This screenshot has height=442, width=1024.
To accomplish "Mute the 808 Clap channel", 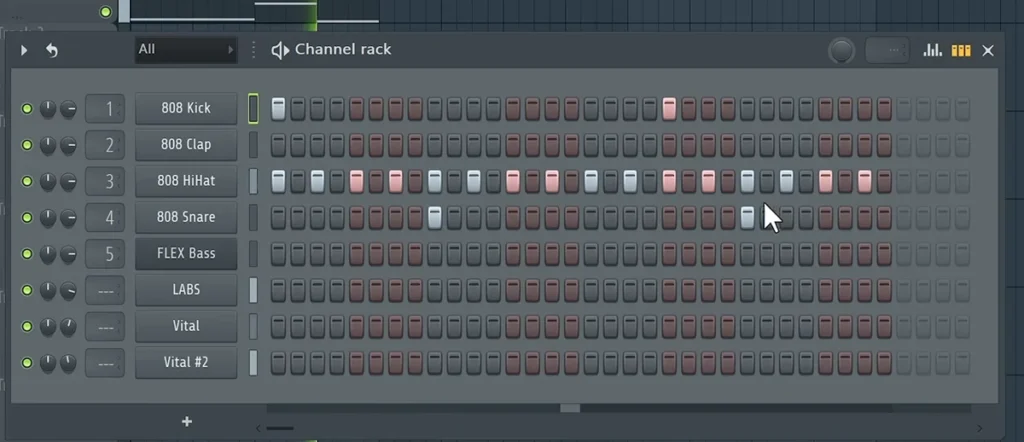I will tap(27, 145).
